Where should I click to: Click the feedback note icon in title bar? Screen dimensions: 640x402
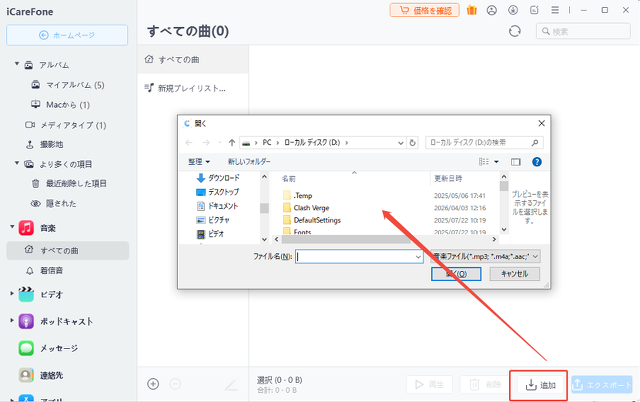[534, 10]
